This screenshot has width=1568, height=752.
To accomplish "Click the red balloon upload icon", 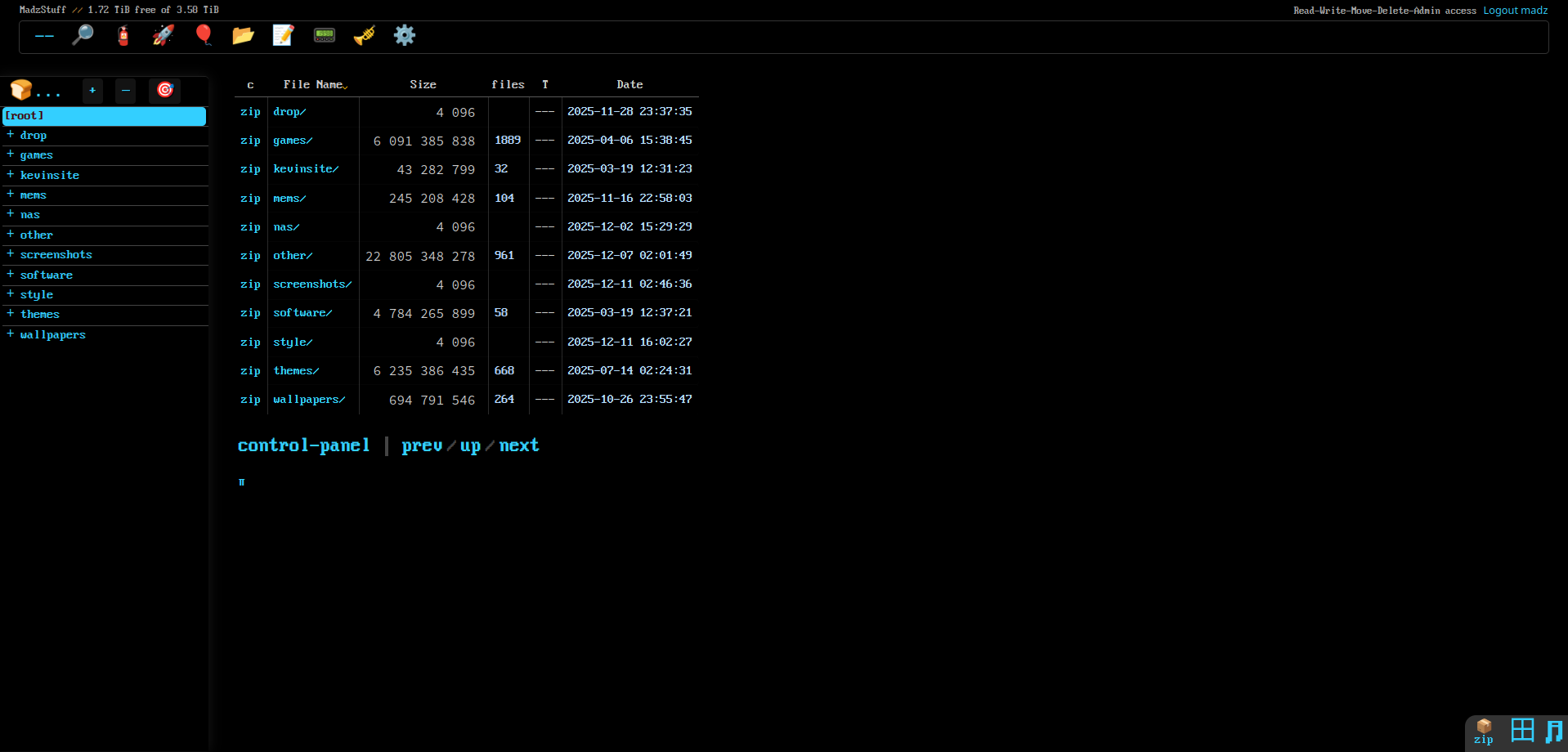I will tap(204, 35).
